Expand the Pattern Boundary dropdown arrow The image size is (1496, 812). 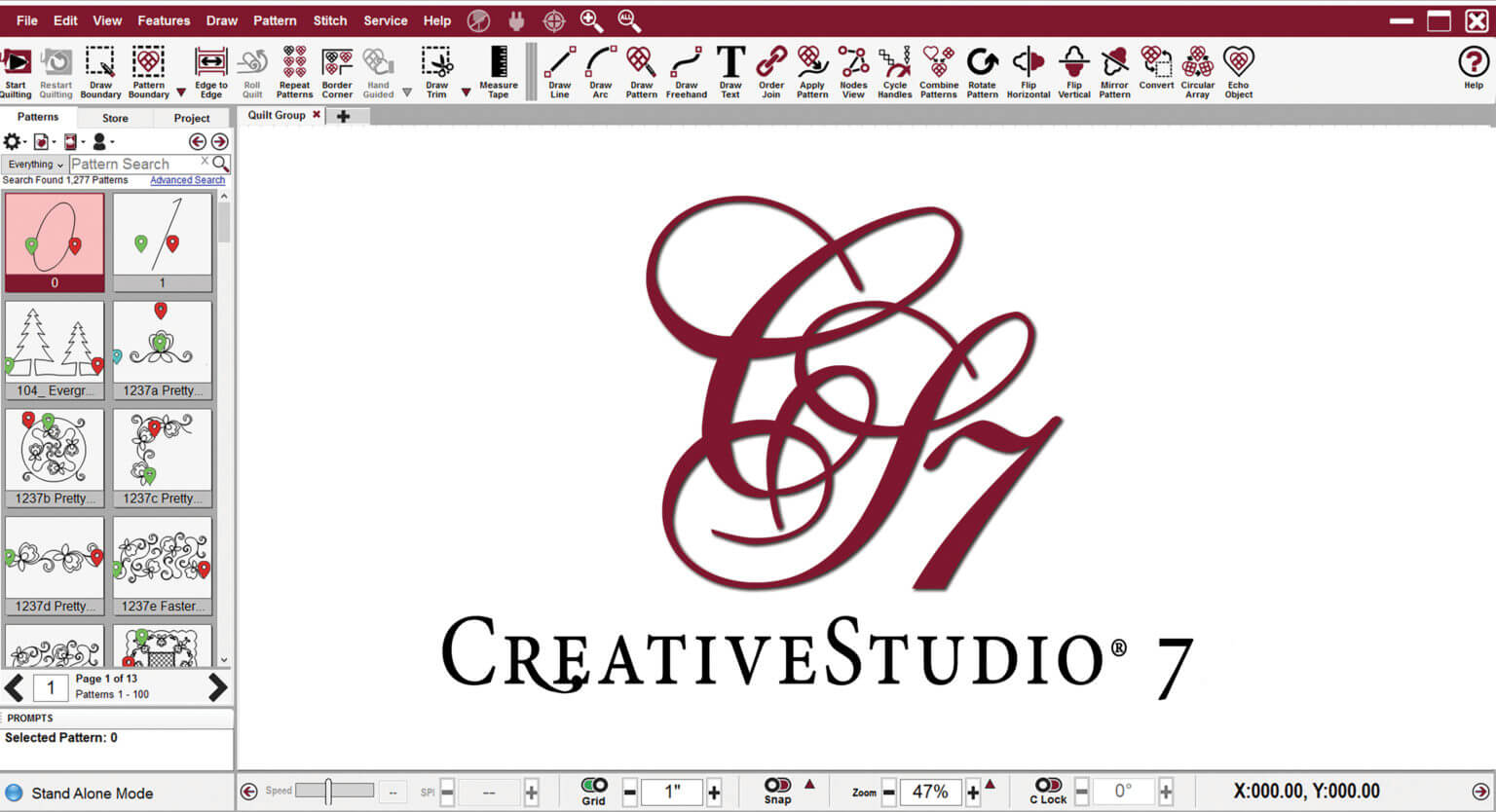pos(181,92)
